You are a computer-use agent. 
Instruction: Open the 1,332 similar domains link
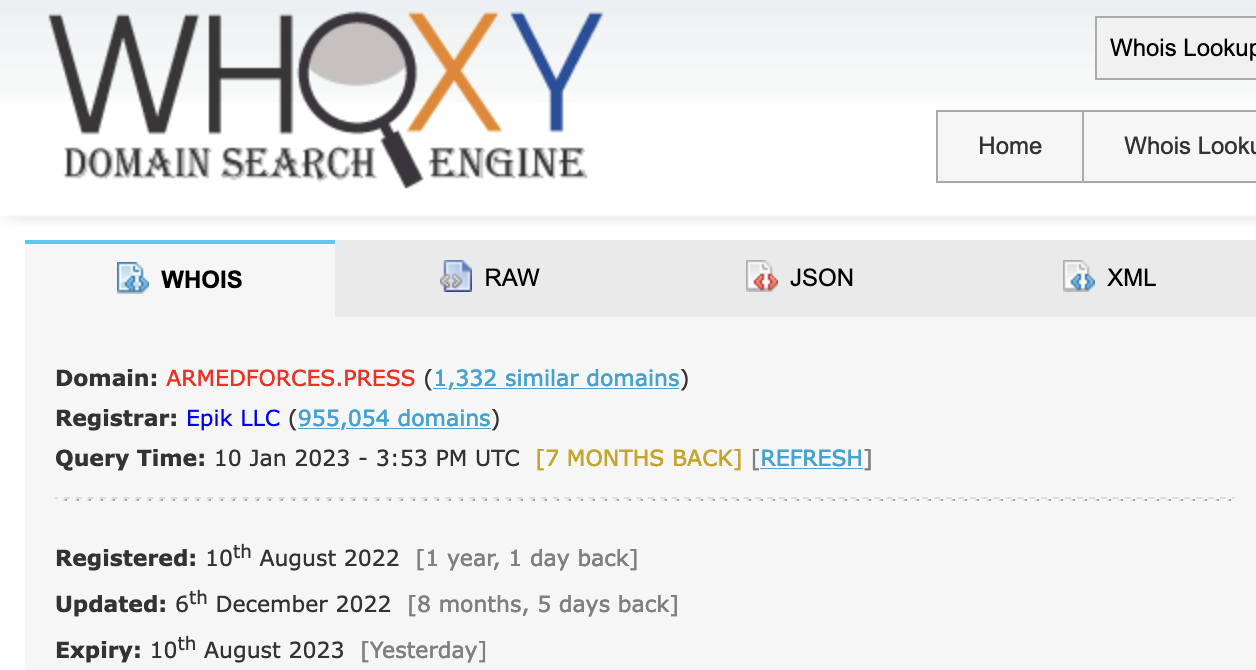(557, 378)
